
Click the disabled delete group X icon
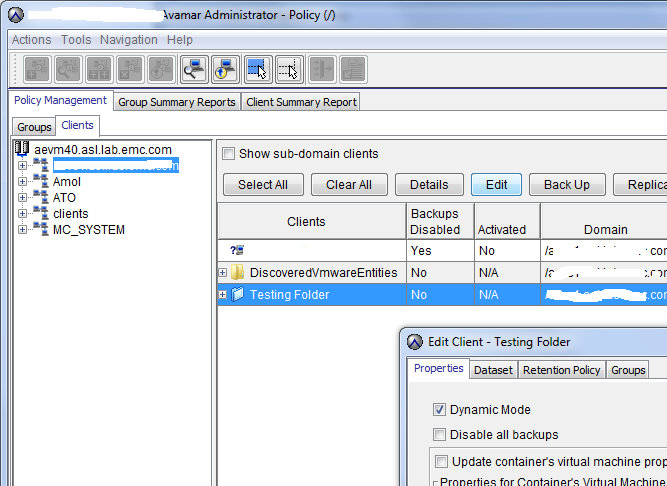(130, 69)
